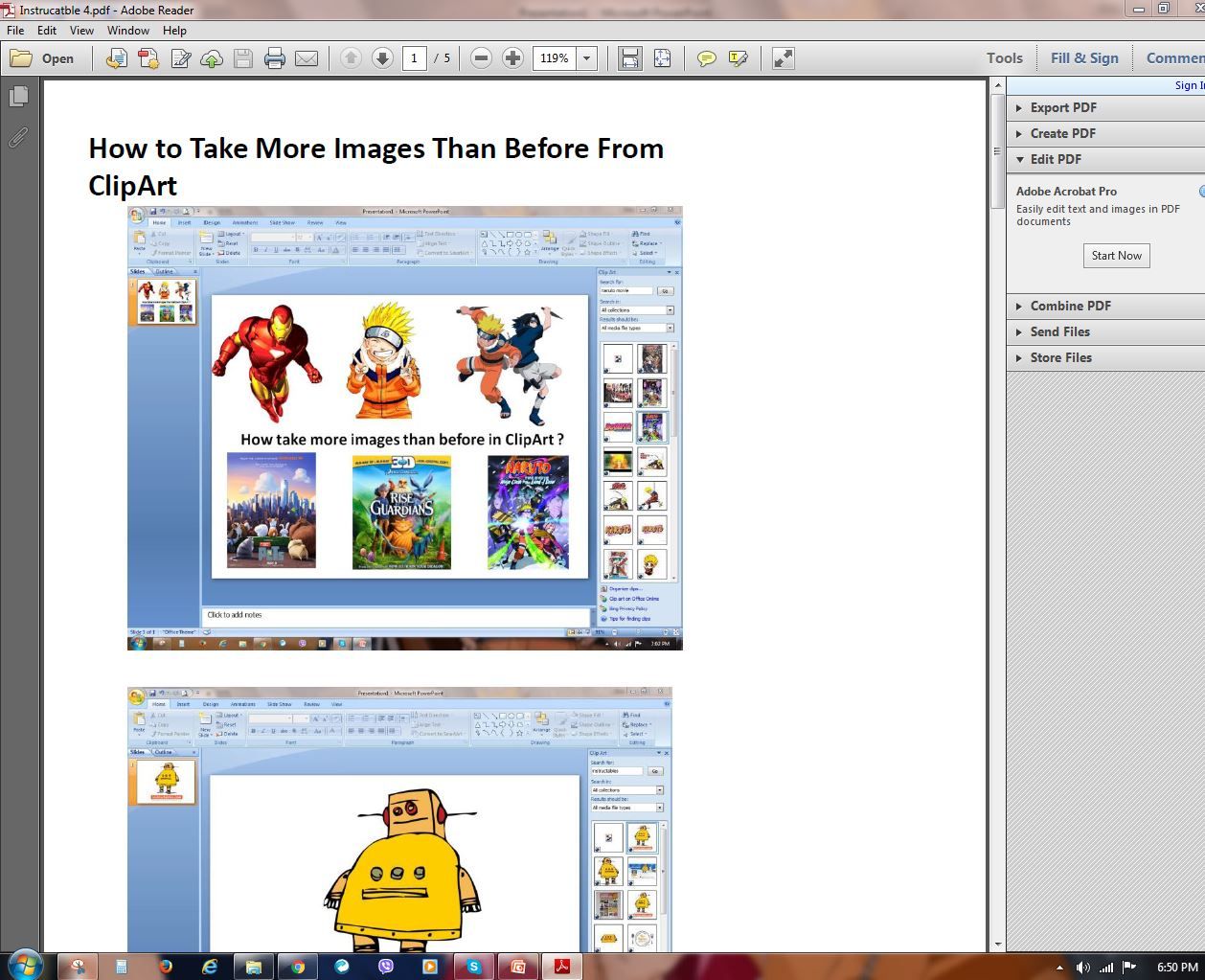The width and height of the screenshot is (1205, 980).
Task: Zoom in with the plus button
Action: [512, 58]
